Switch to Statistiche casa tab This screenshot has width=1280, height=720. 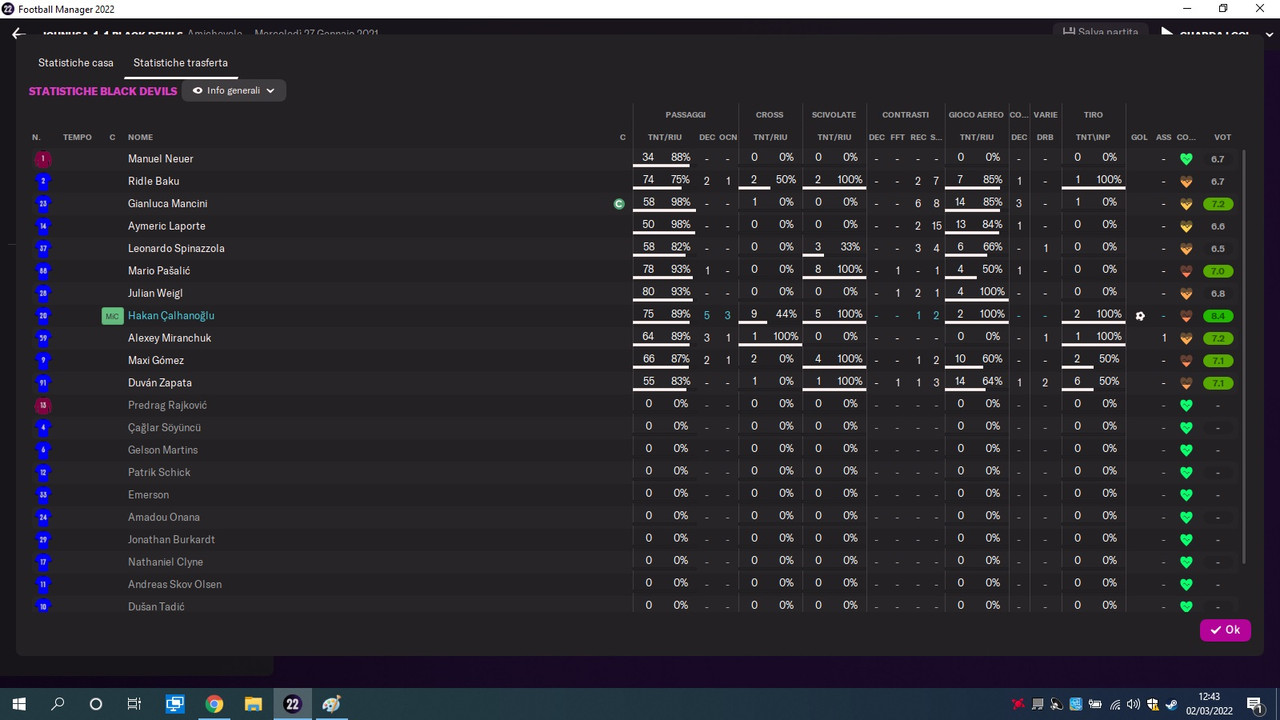[76, 63]
